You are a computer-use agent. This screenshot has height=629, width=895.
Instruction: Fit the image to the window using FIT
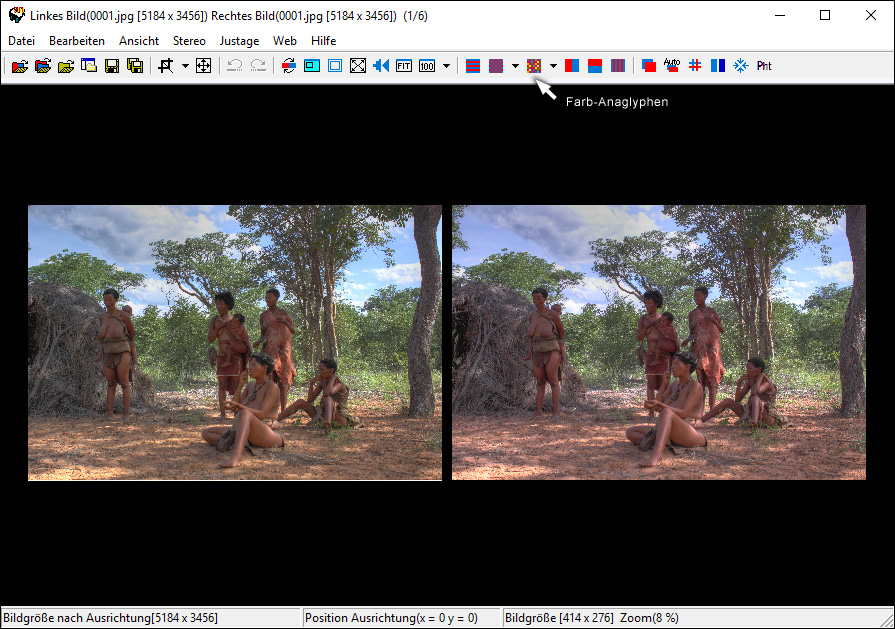click(404, 66)
